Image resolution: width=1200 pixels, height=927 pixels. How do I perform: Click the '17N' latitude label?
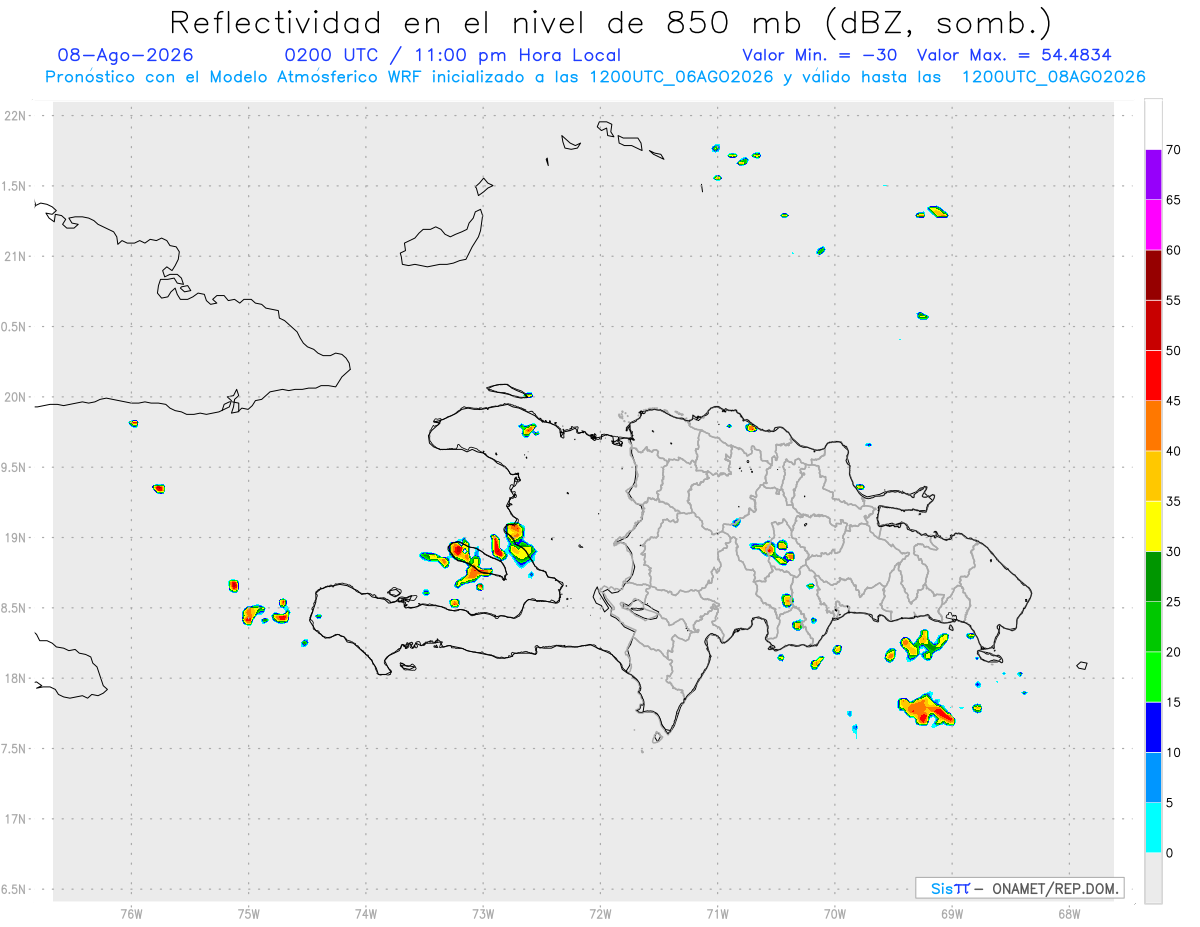coord(16,819)
